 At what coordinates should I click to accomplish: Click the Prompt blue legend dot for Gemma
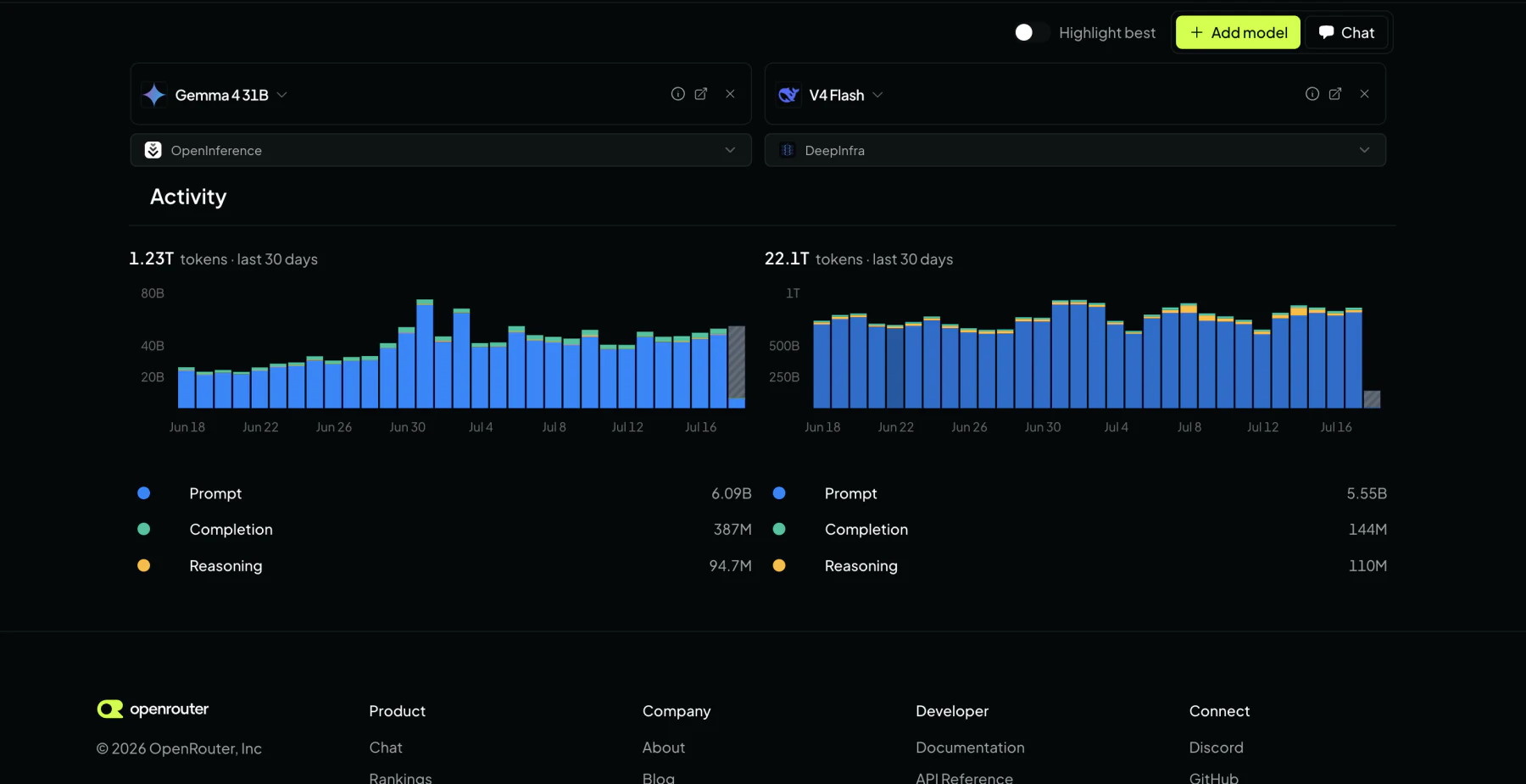click(144, 493)
